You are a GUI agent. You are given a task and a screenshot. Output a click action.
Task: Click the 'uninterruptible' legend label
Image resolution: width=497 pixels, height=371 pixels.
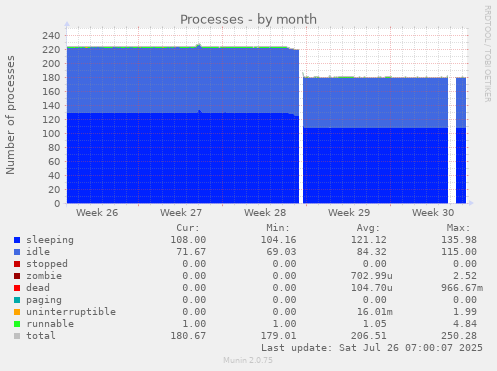pyautogui.click(x=71, y=312)
